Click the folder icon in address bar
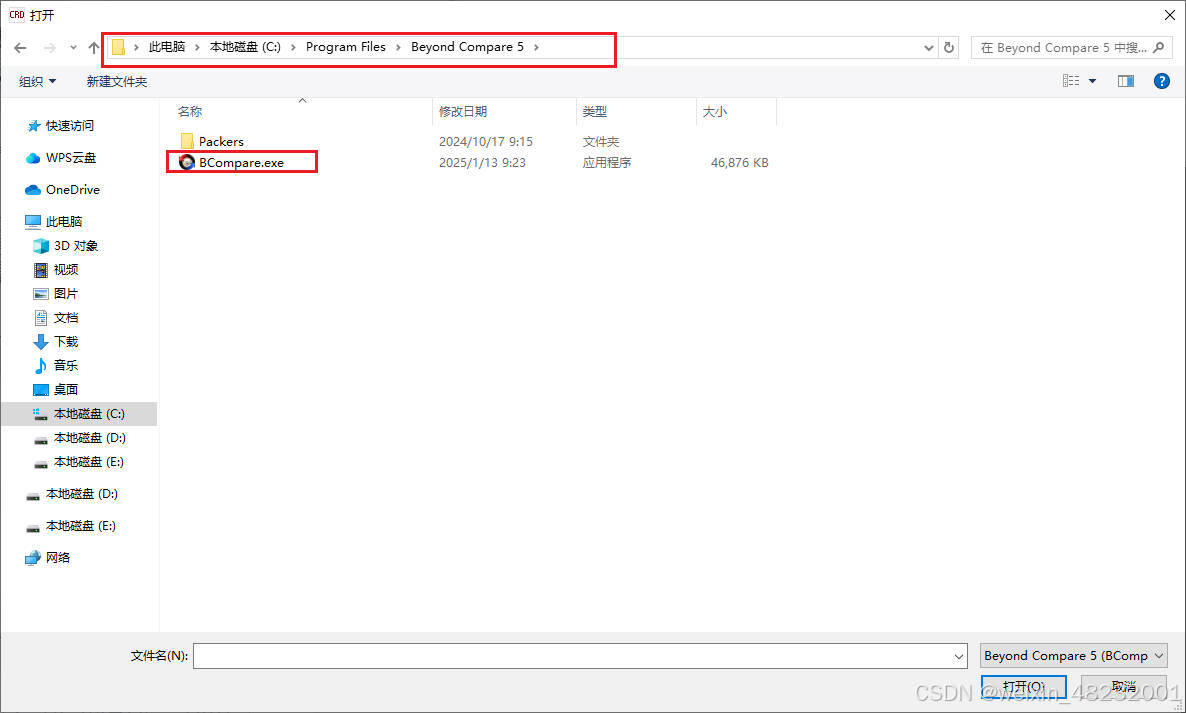1186x713 pixels. point(119,47)
